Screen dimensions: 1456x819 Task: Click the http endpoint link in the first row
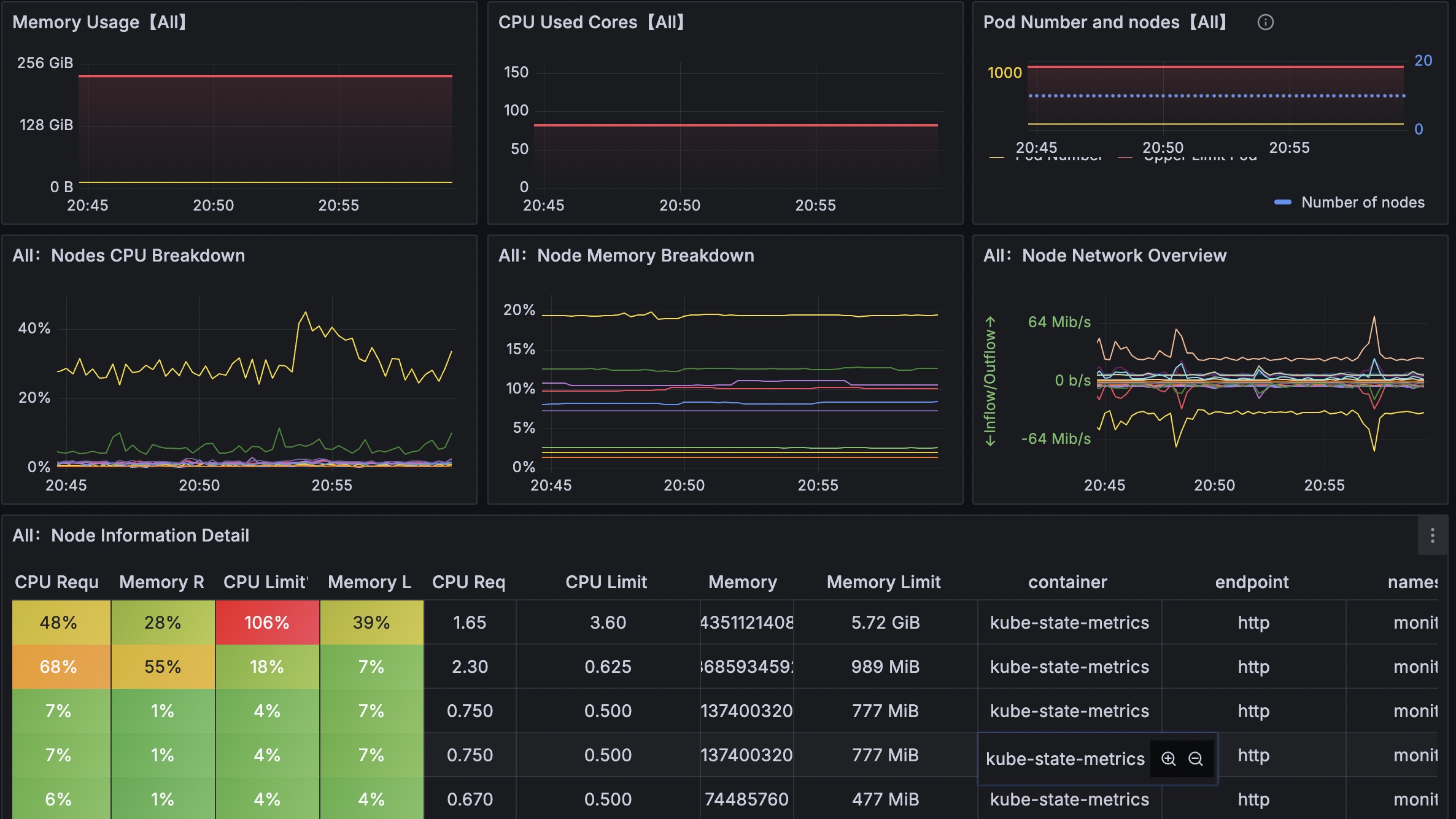(x=1252, y=622)
